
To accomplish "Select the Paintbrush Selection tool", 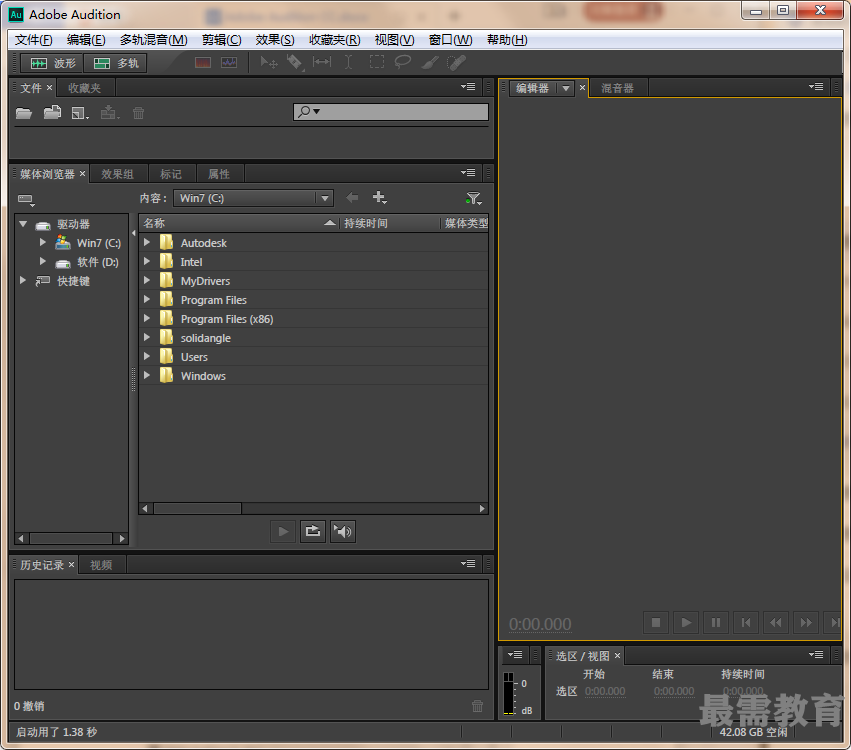I will pos(429,63).
